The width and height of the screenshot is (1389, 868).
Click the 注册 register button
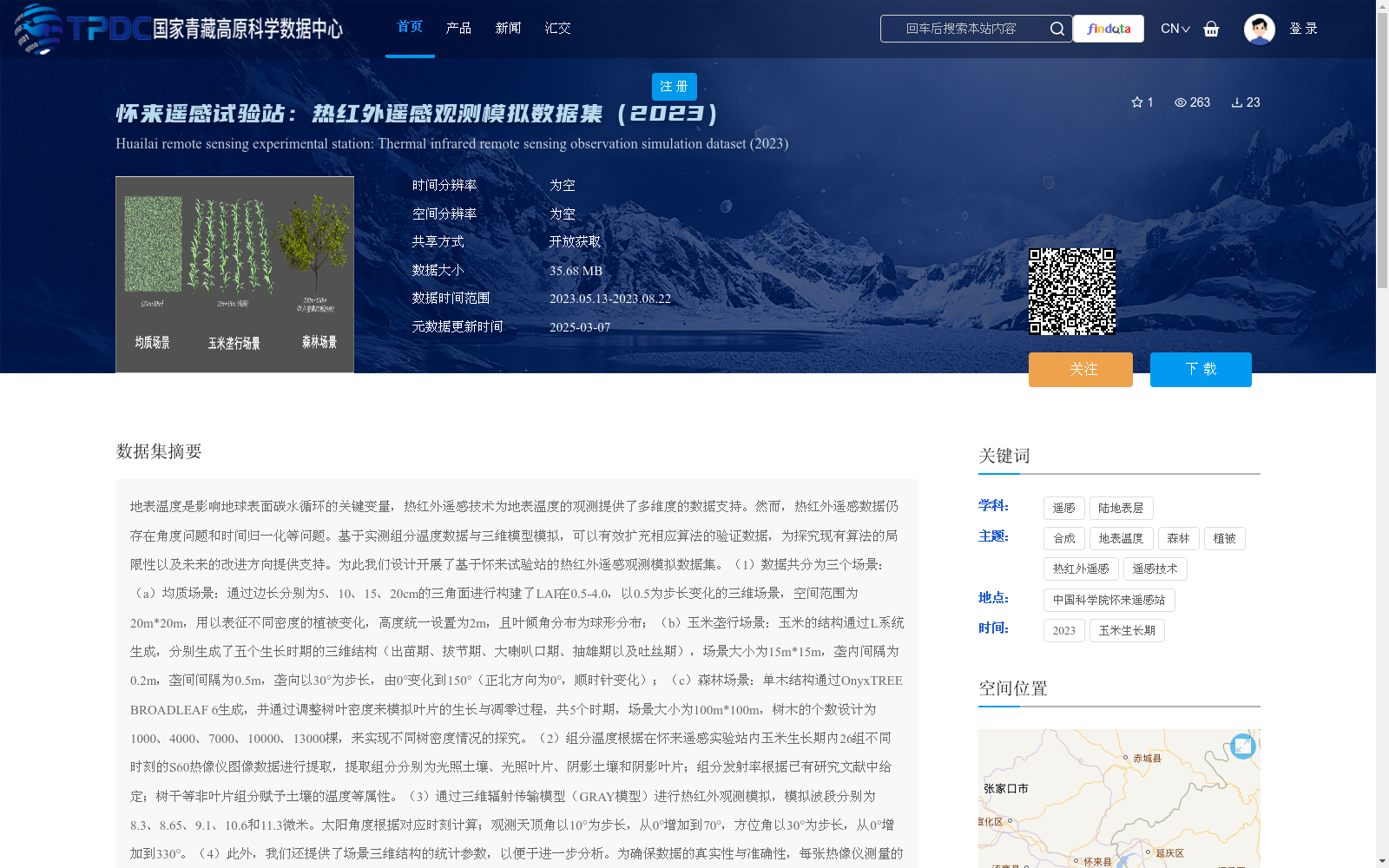pyautogui.click(x=674, y=87)
